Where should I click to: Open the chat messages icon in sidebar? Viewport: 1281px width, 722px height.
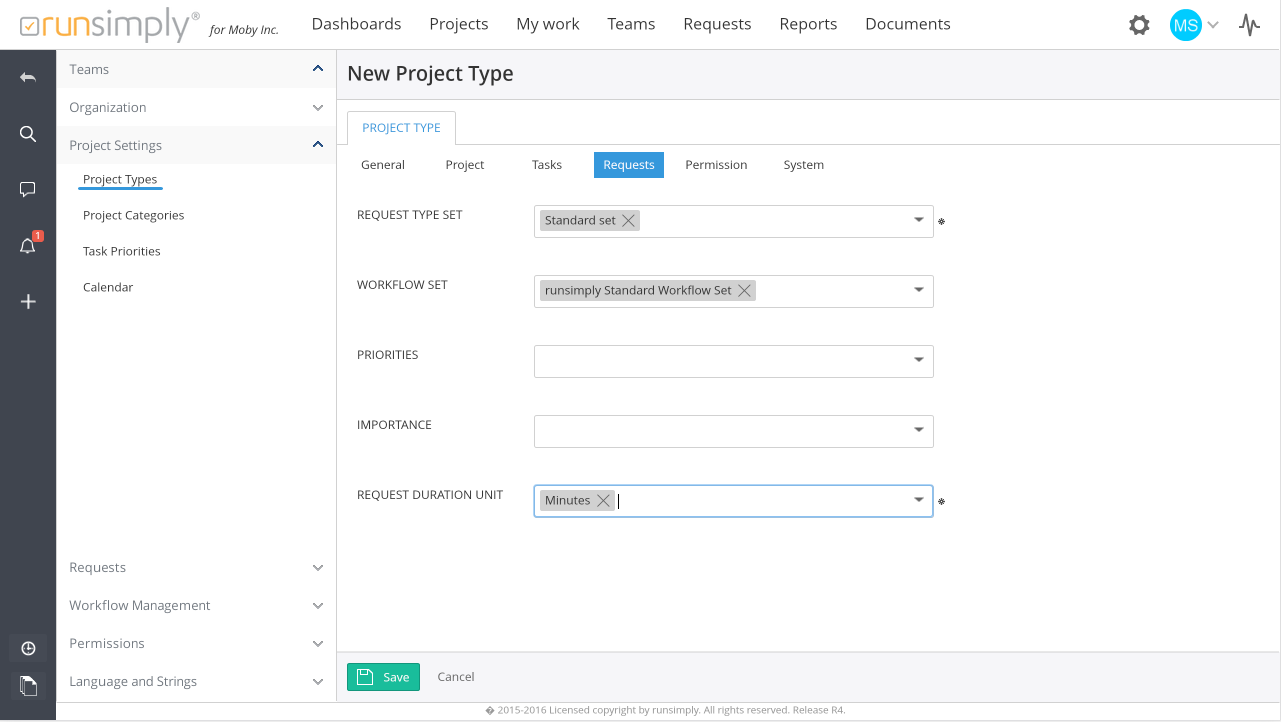(28, 189)
